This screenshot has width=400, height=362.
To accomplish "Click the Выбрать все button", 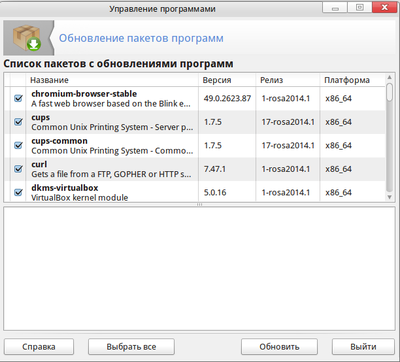I will click(x=131, y=347).
